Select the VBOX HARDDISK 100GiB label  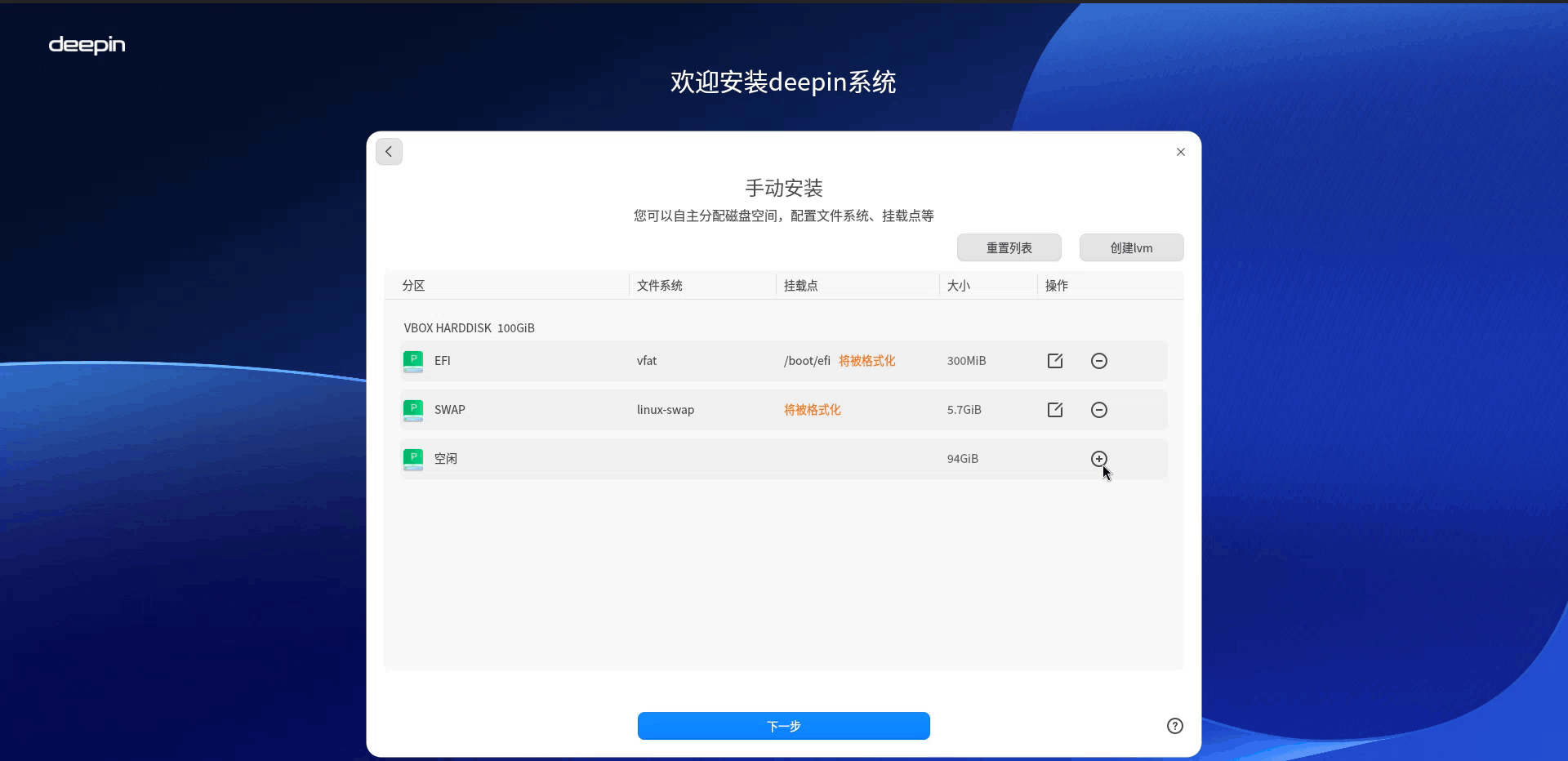[x=470, y=328]
